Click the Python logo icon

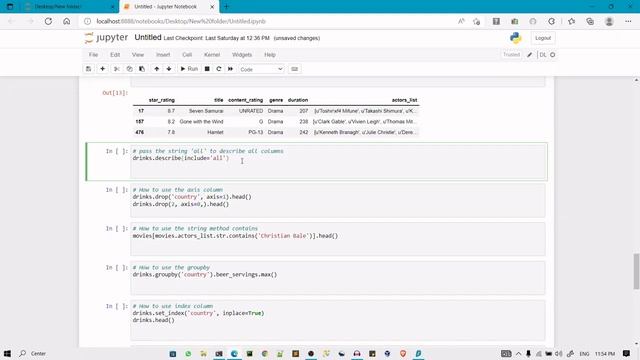(x=516, y=38)
